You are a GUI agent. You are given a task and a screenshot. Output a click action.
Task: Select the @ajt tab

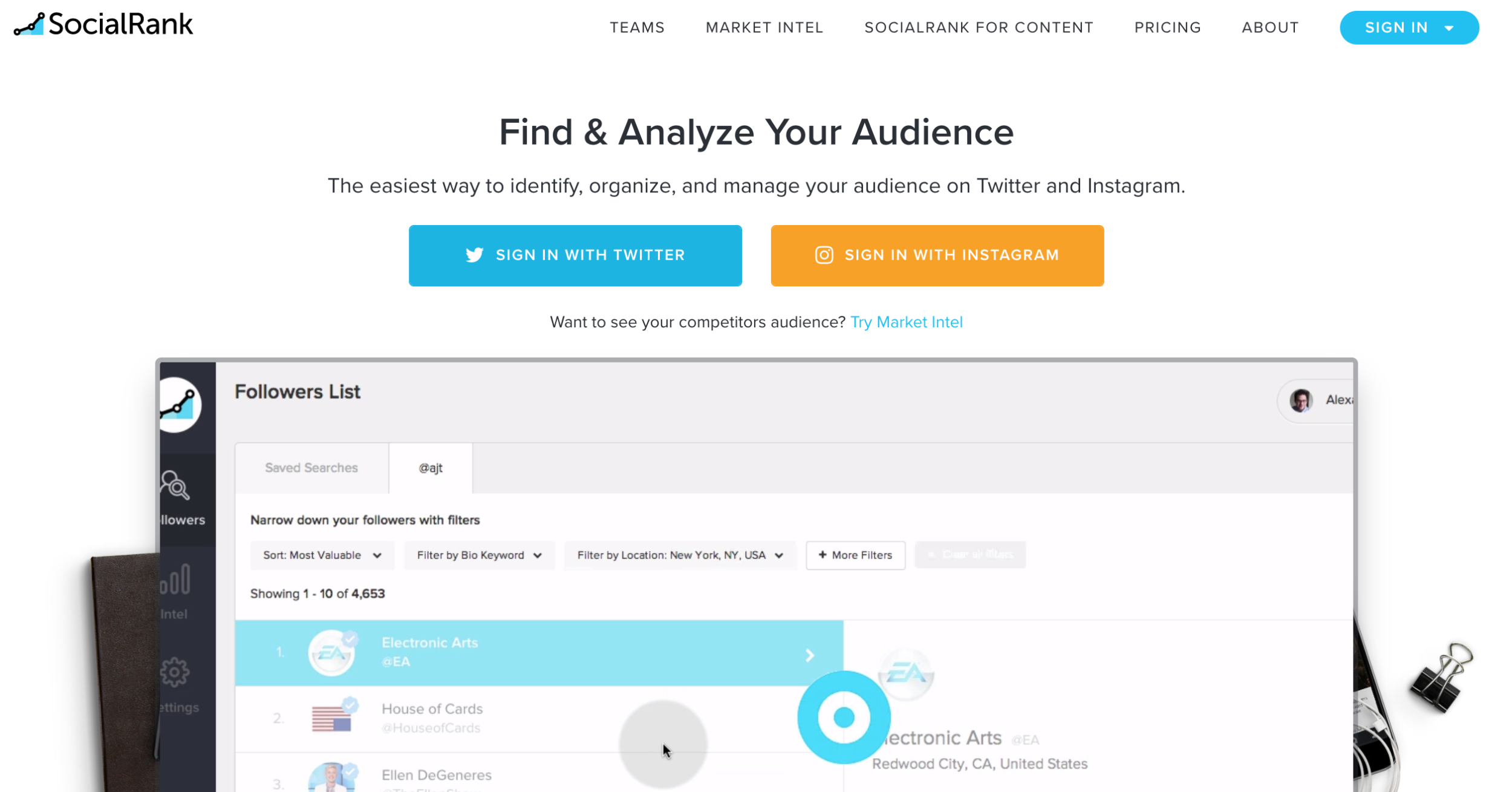(x=431, y=468)
